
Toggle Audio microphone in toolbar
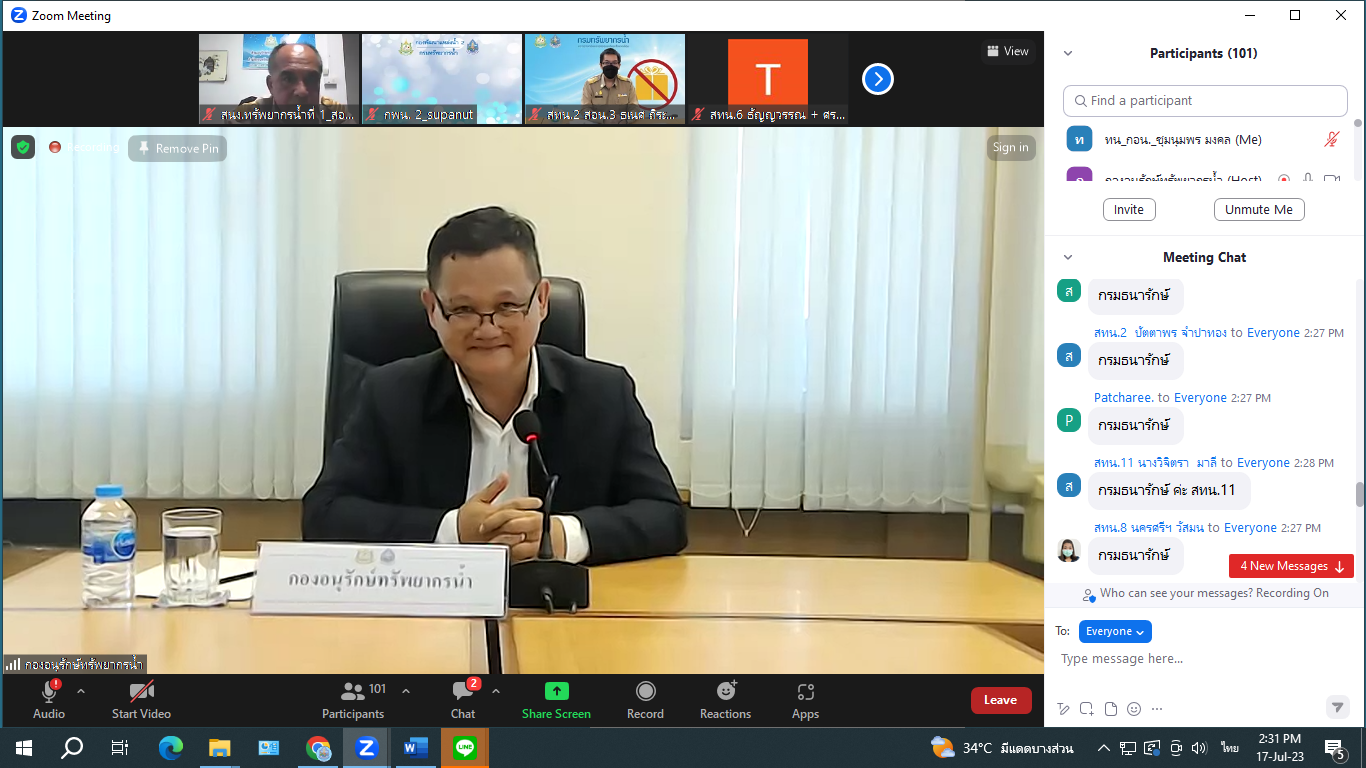(x=48, y=692)
